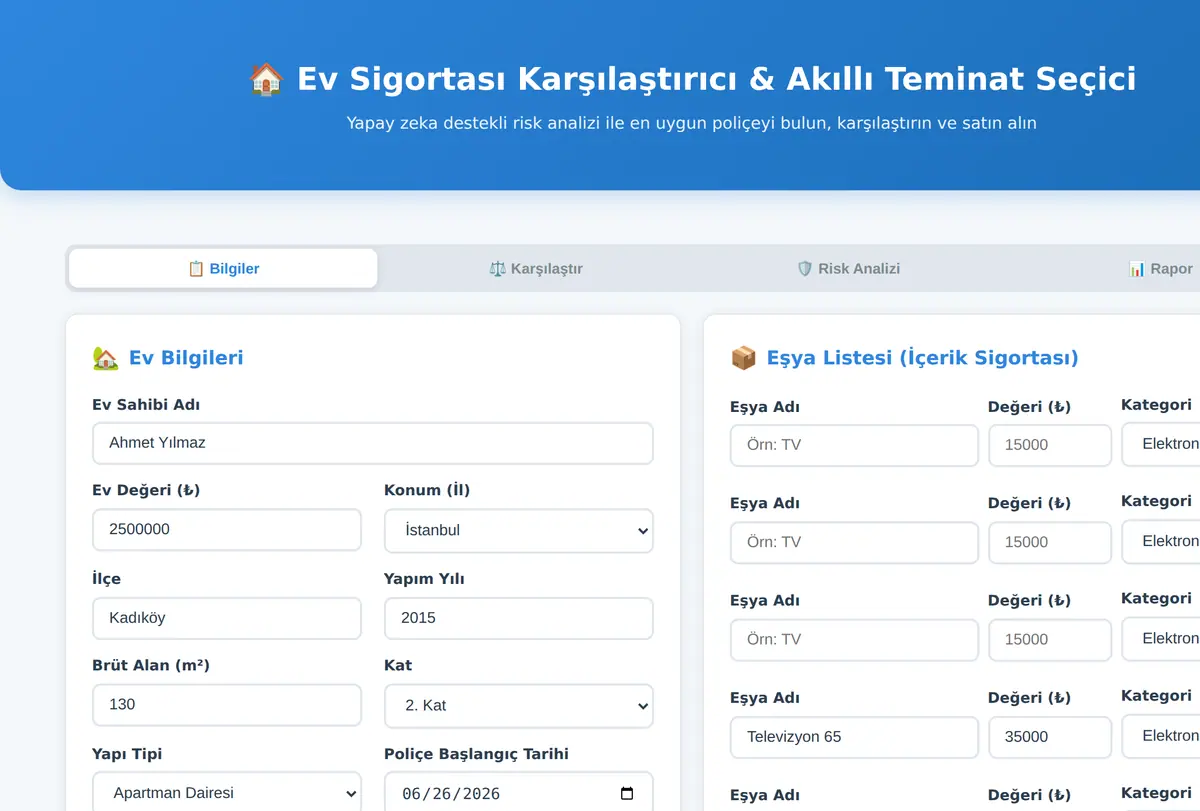Edit the Değeri field showing 35000
Screen dimensions: 1200x811
pos(1050,737)
